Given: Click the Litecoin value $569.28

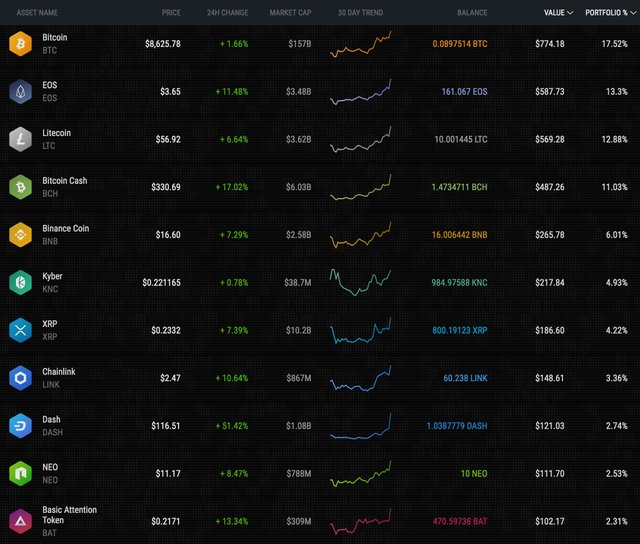Looking at the screenshot, I should tap(550, 139).
